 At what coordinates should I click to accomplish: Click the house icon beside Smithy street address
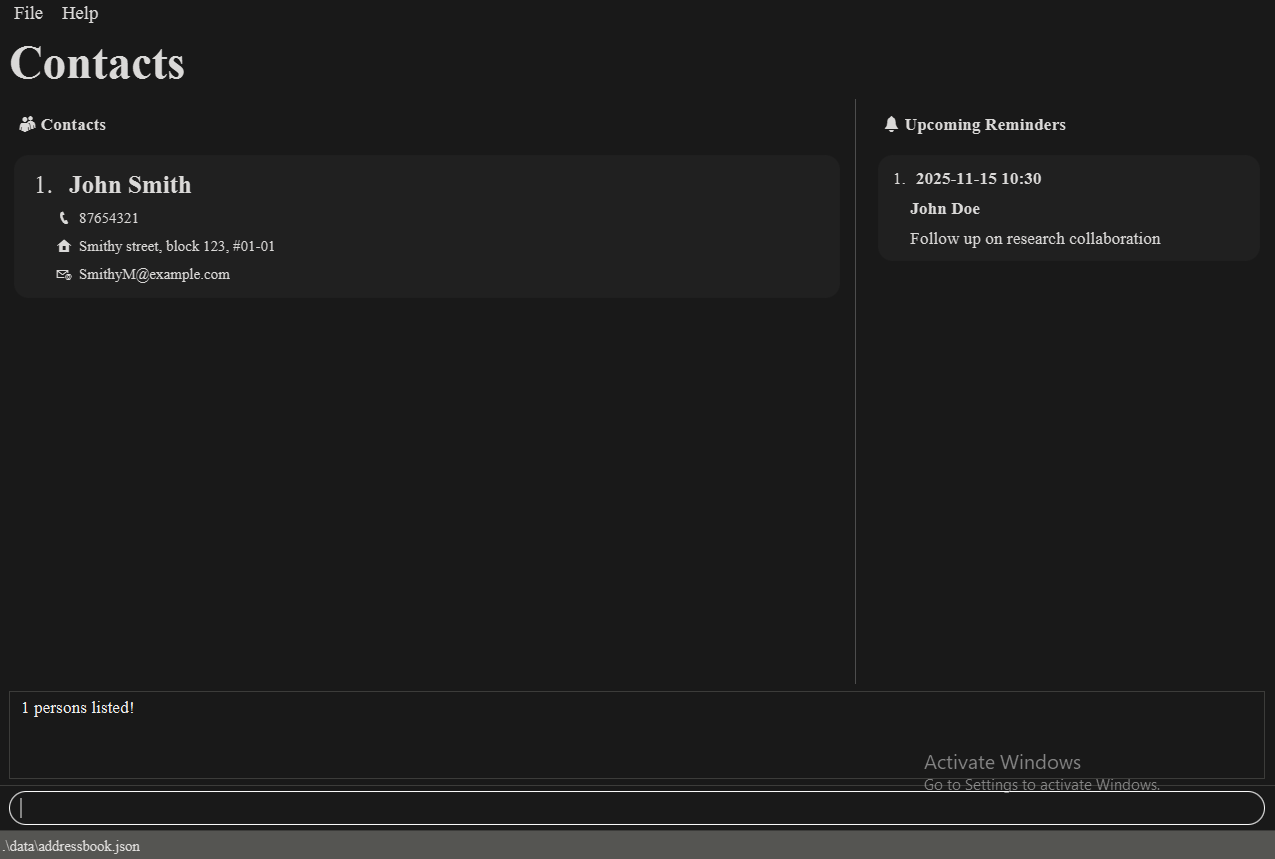64,246
